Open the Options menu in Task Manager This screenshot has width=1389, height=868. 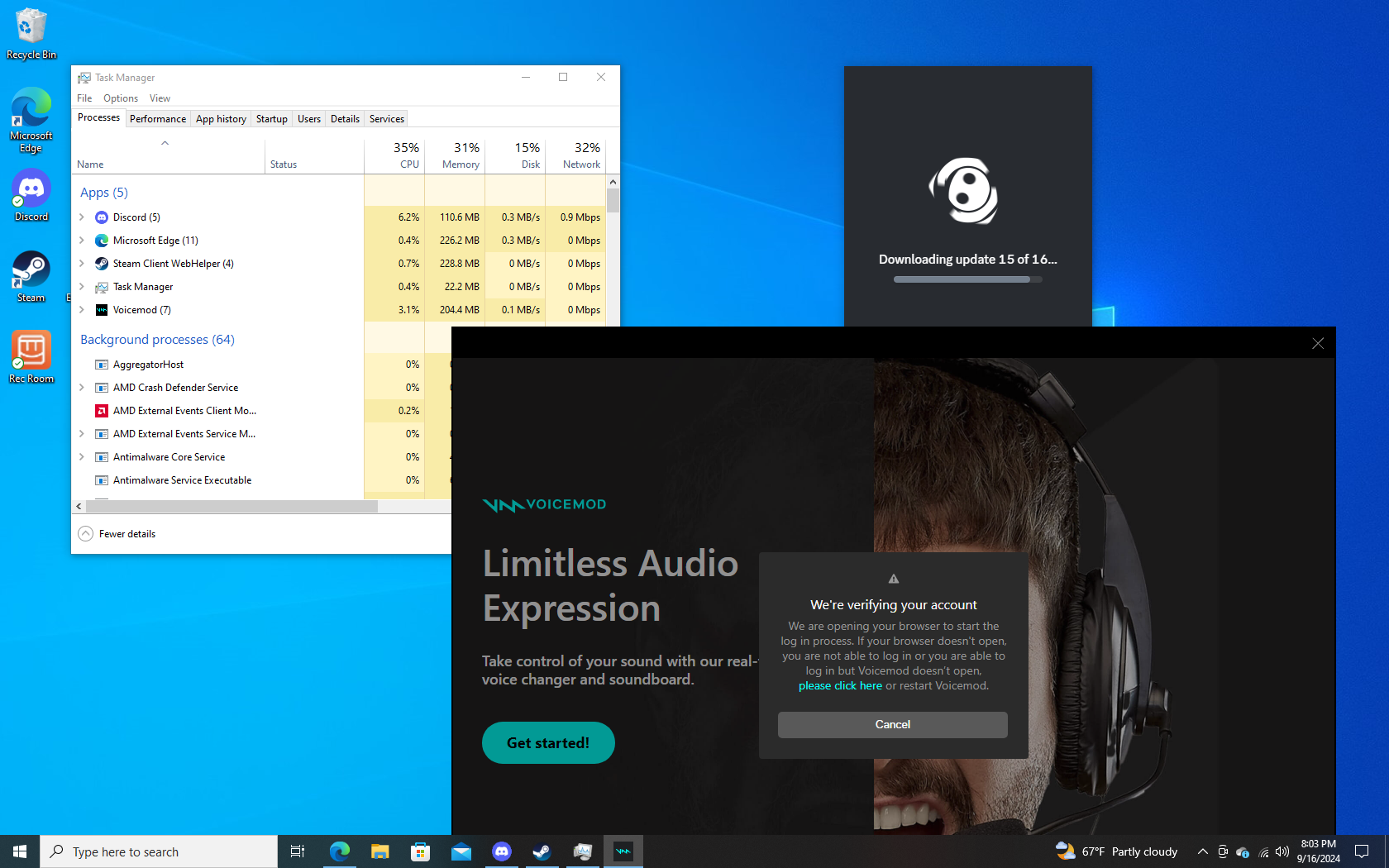pos(121,98)
